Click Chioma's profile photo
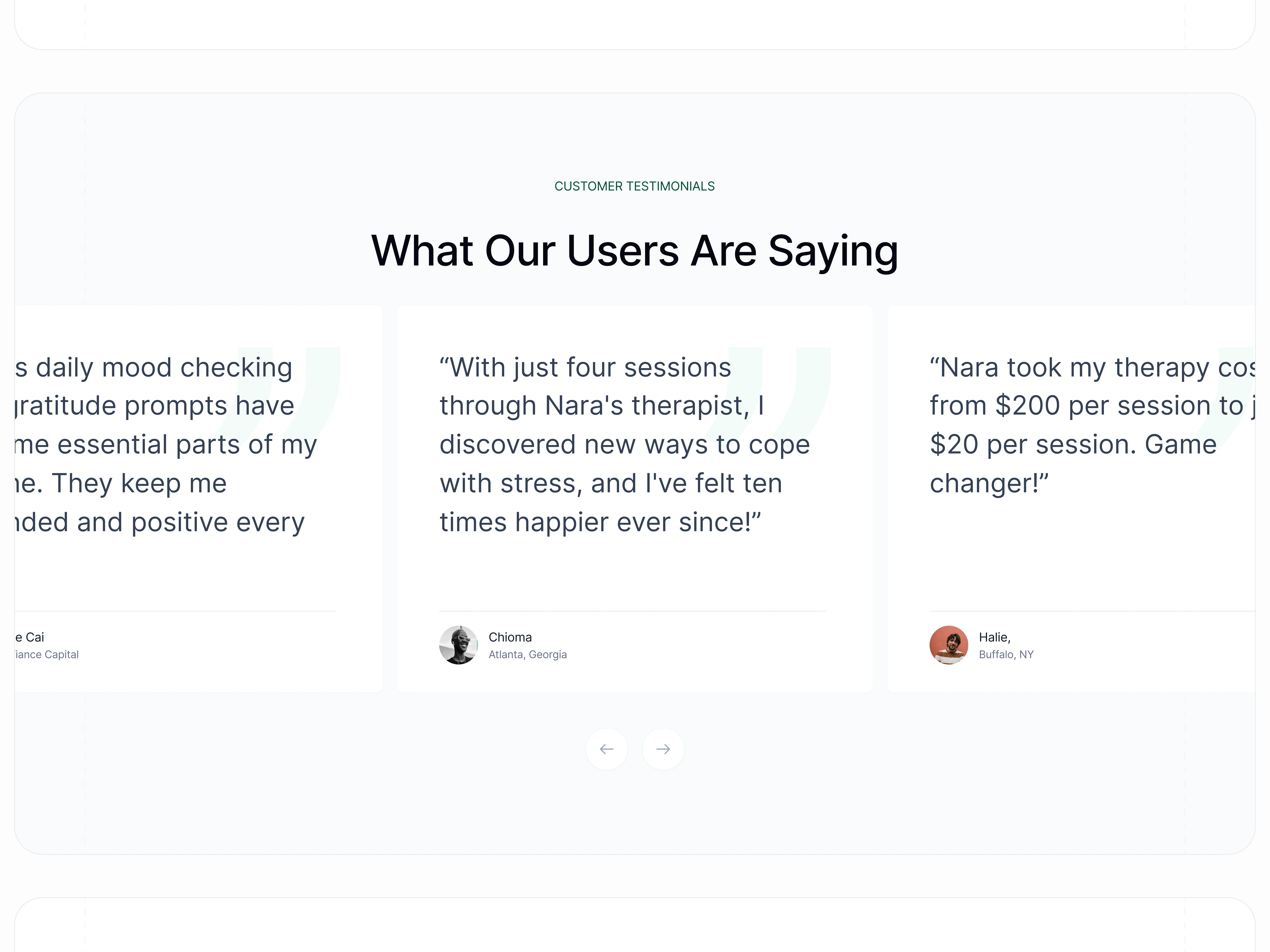Screen dimensions: 1270x952 click(458, 645)
